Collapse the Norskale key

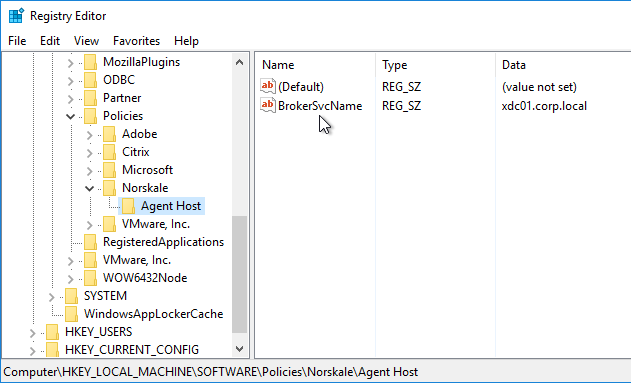tap(89, 188)
